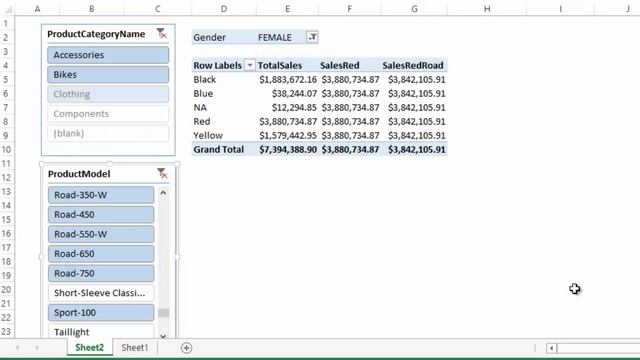Select Grand Total value $7,394,388.90
This screenshot has height=360, width=640.
(x=287, y=149)
